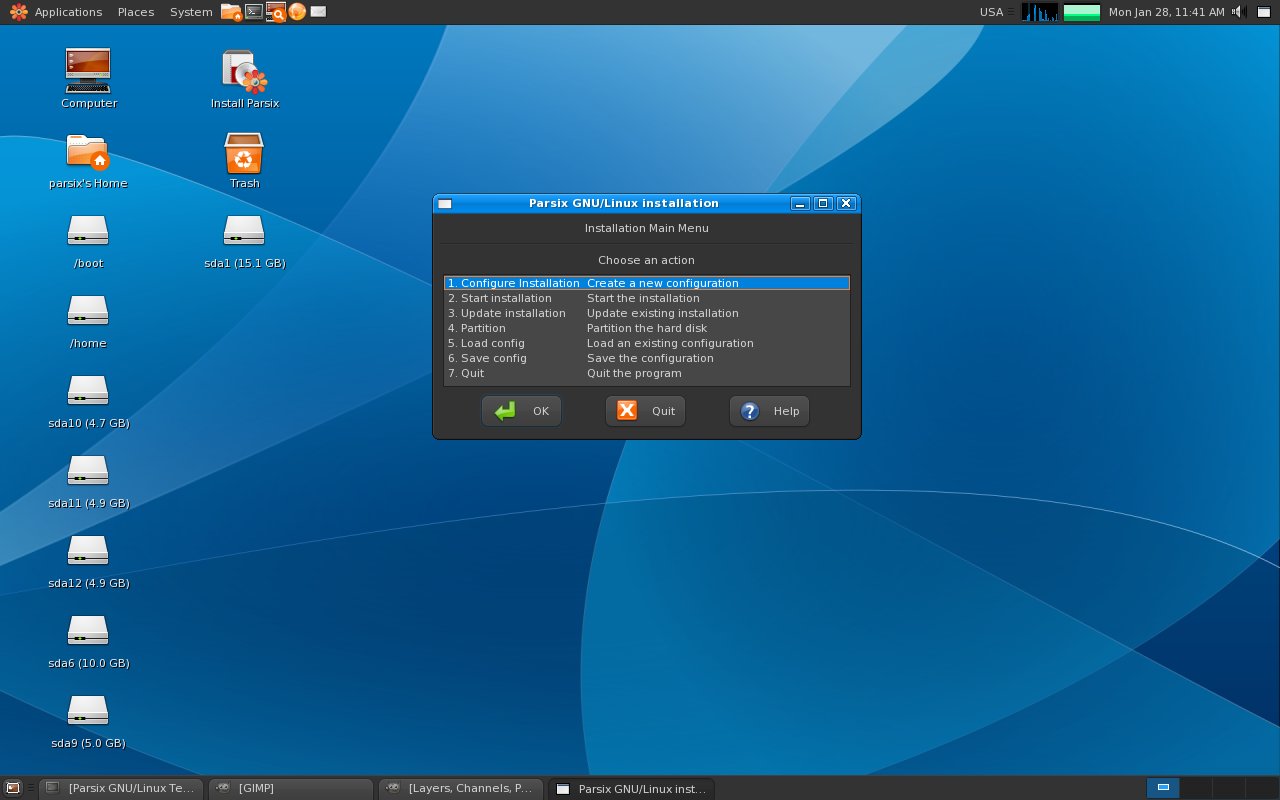The height and width of the screenshot is (800, 1280).
Task: Click the date and time clock
Action: coord(1166,12)
